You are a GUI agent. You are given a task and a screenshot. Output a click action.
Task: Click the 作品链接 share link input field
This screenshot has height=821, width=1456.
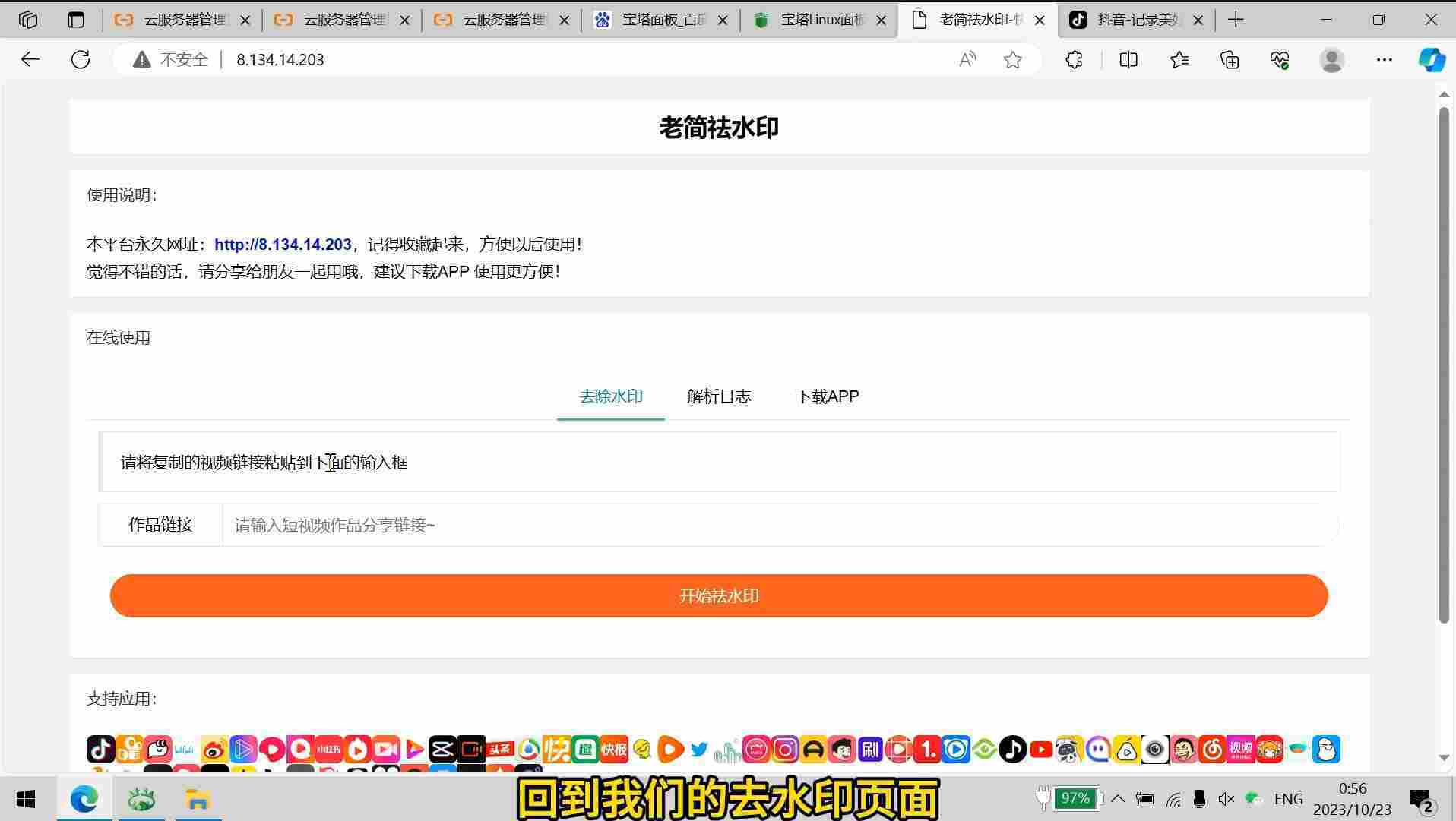[x=780, y=525]
